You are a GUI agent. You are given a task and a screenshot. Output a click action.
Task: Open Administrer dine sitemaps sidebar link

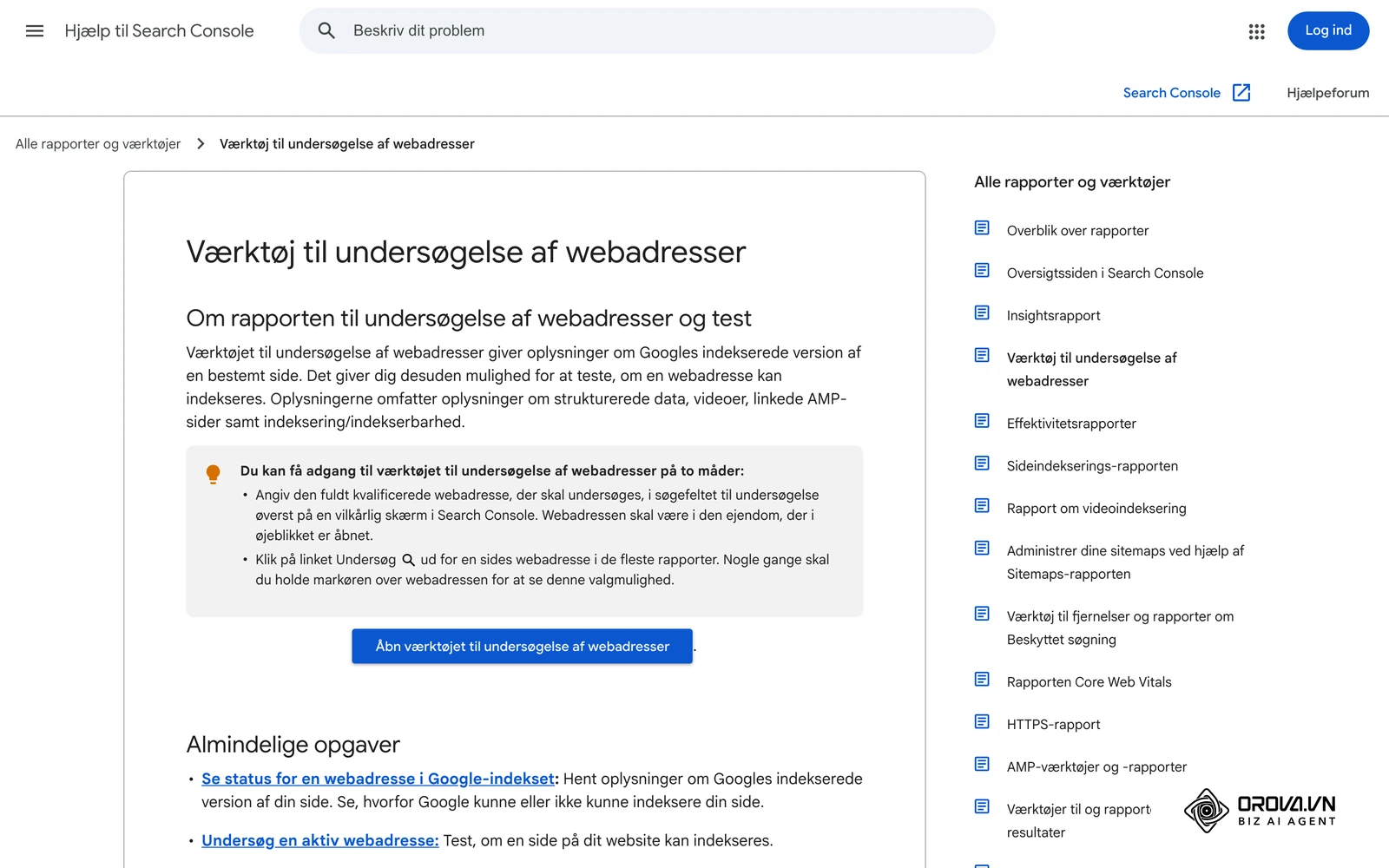coord(1125,562)
